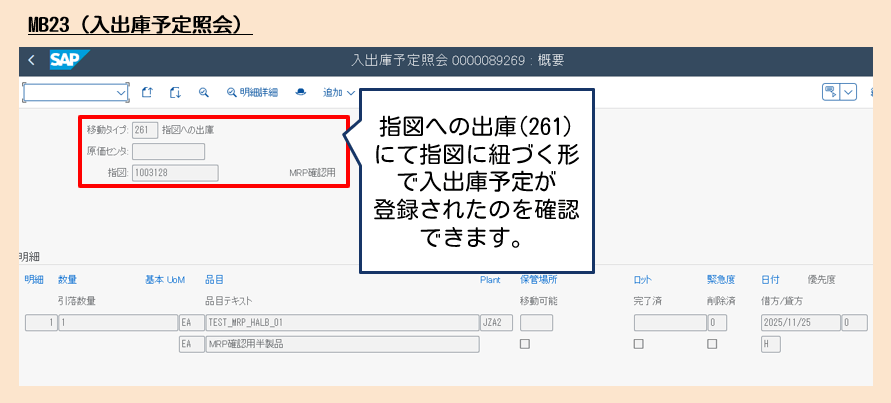
Task: Expand the 追加 menu
Action: [339, 93]
